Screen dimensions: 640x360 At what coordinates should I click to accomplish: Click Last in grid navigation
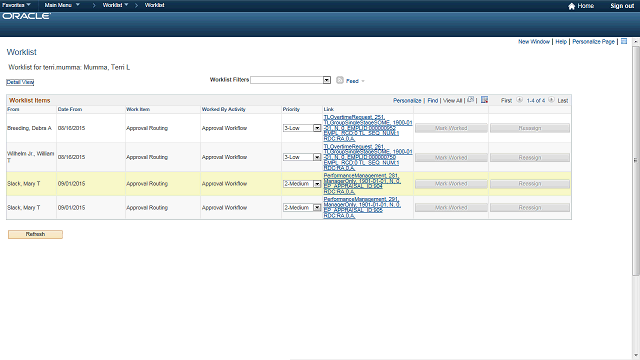563,100
